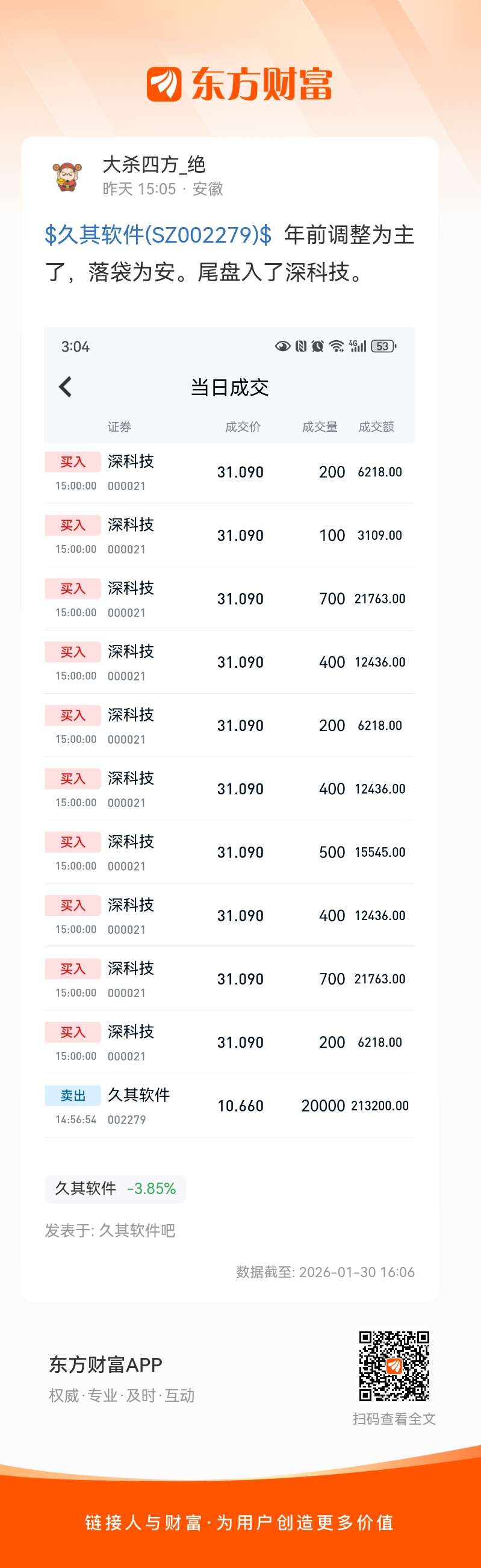Open the 大杀四方_绝 user avatar
This screenshot has height=1568, width=481.
[x=67, y=176]
